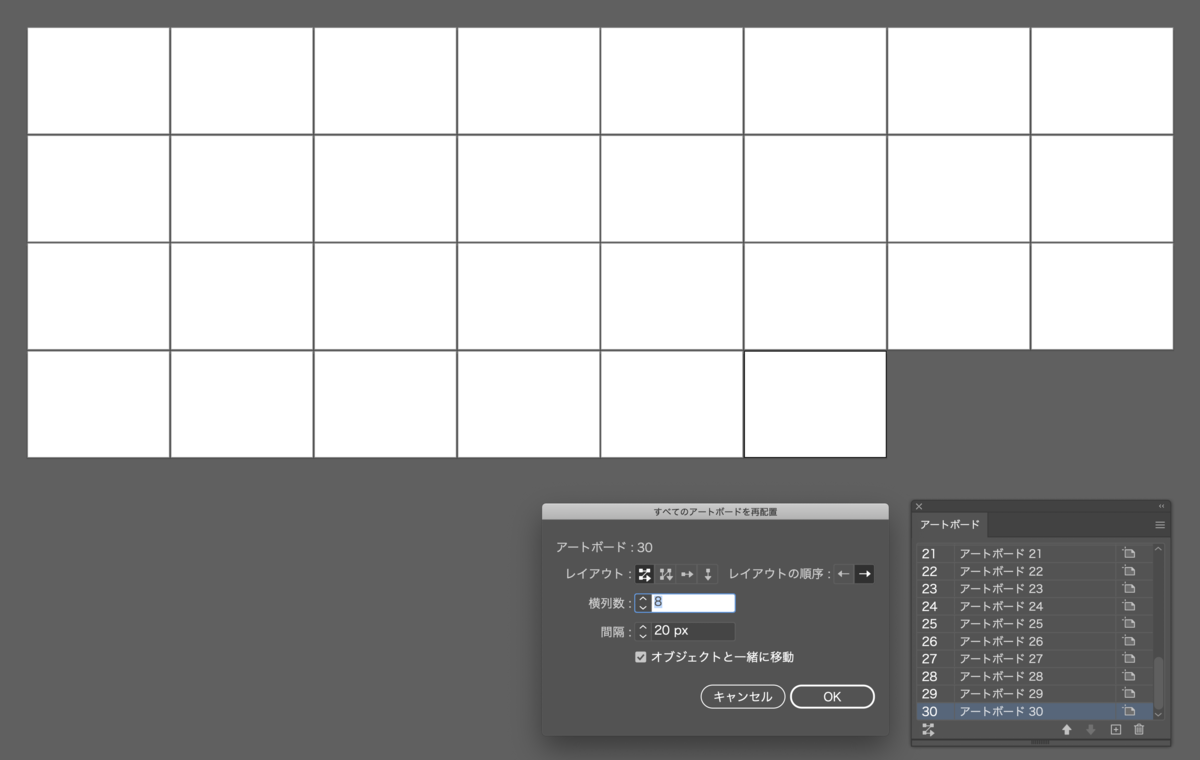Viewport: 1200px width, 760px height.
Task: Open options icon for アートボード 28
Action: (x=1129, y=676)
